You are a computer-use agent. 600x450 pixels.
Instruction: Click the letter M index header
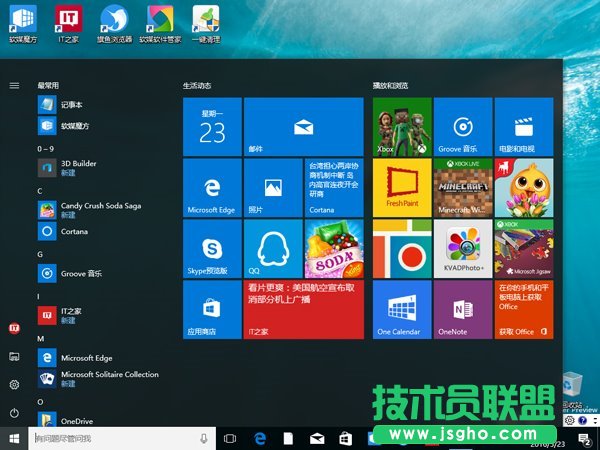(x=41, y=339)
